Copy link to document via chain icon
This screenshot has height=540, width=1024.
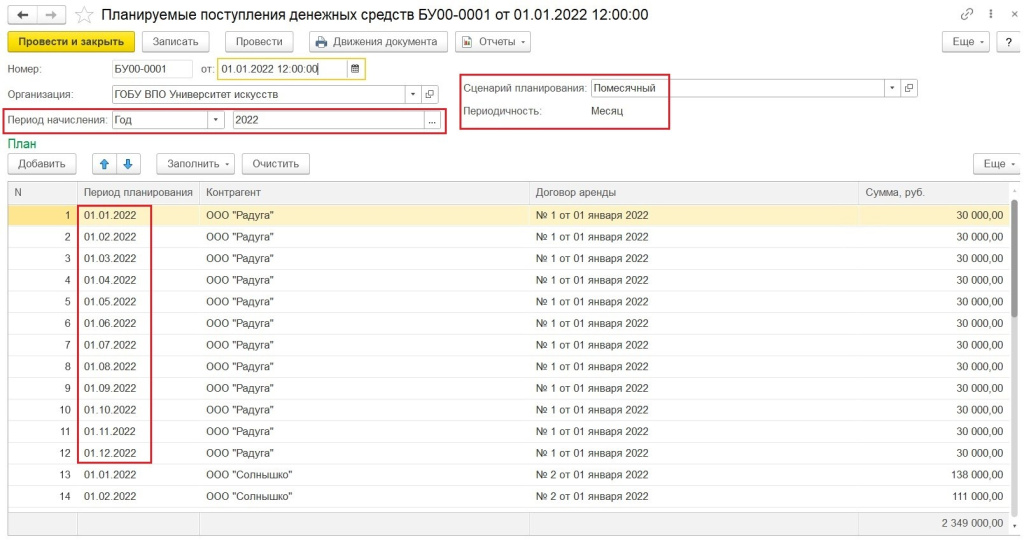tap(966, 14)
